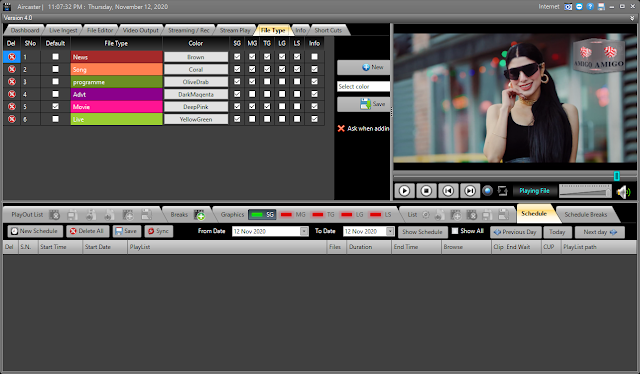Screen dimensions: 640x374
Task: Click the blue round icon next to help
Action: (x=579, y=7)
